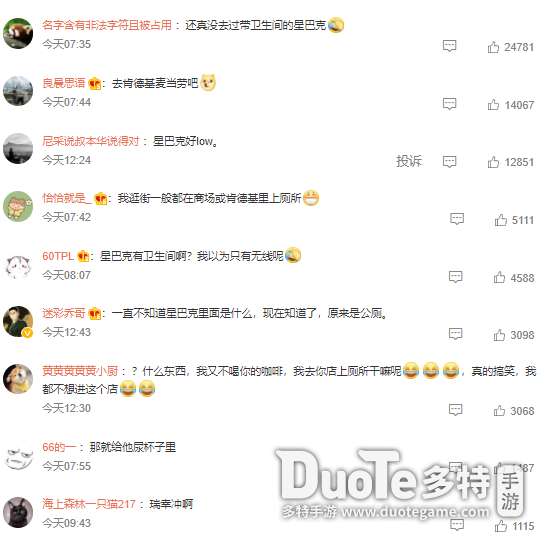Open 迷彩乔哥's verified avatar

(x=18, y=321)
